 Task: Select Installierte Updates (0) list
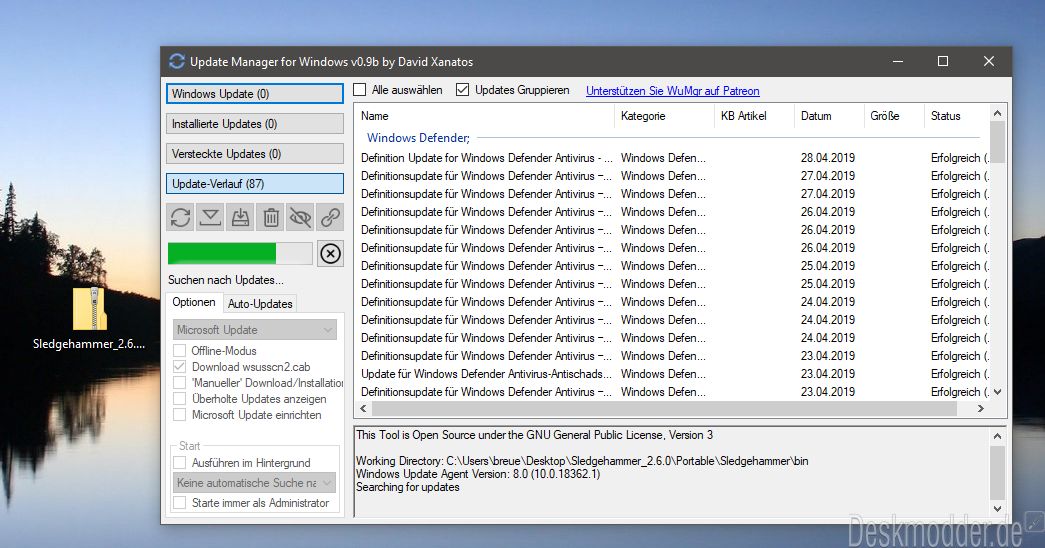pos(255,124)
